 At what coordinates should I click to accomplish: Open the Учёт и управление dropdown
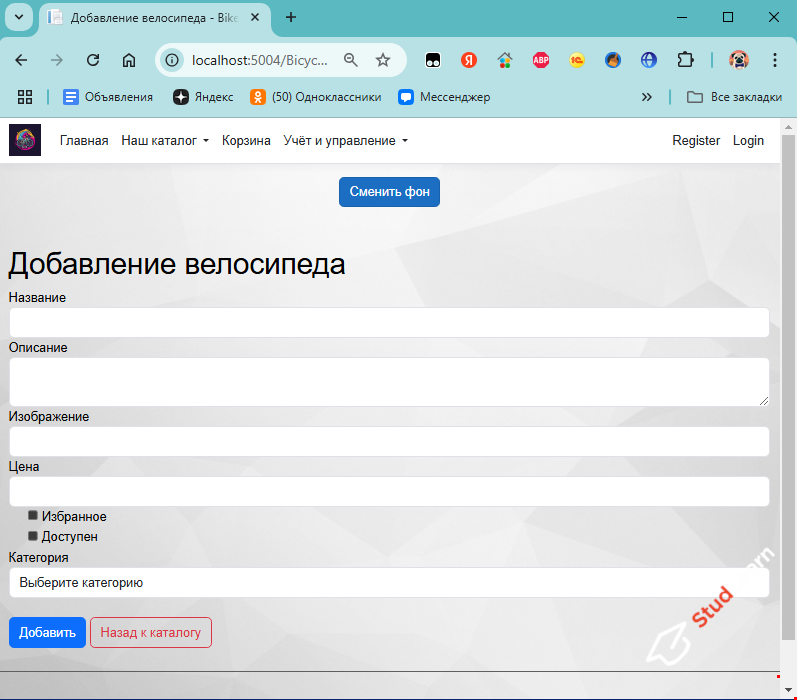(345, 141)
